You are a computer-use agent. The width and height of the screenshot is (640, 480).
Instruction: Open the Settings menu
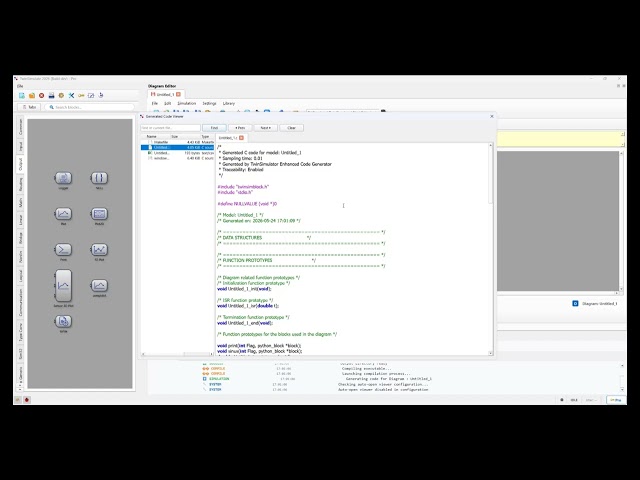[x=209, y=104]
